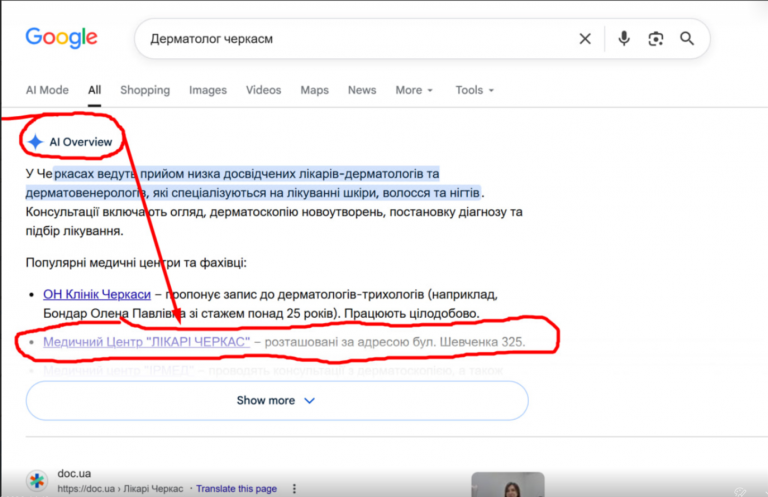
Task: Open Медичний Центр "ЛІКАРІ ЧЕРКАС" link
Action: click(146, 342)
